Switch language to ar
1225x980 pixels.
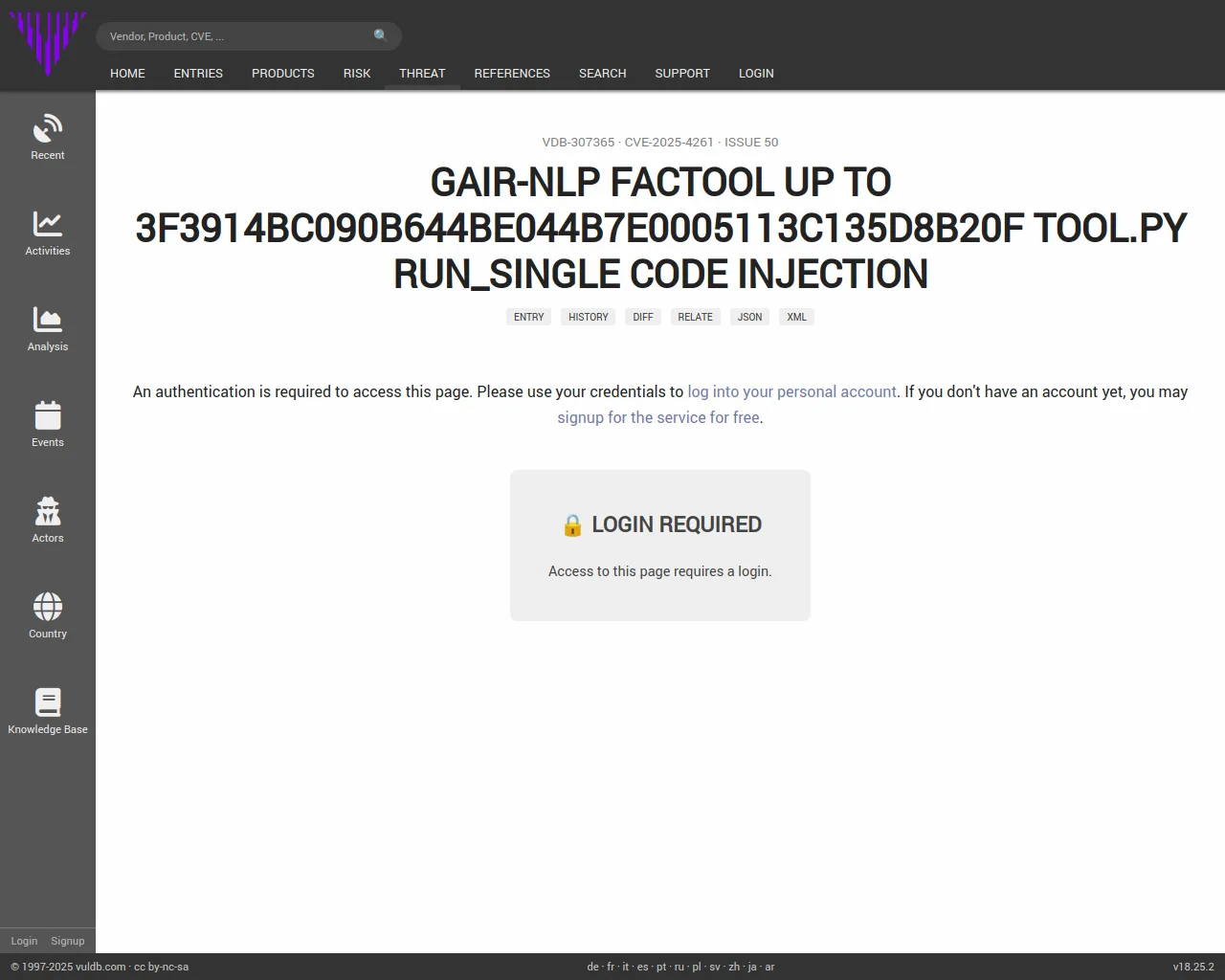click(769, 967)
